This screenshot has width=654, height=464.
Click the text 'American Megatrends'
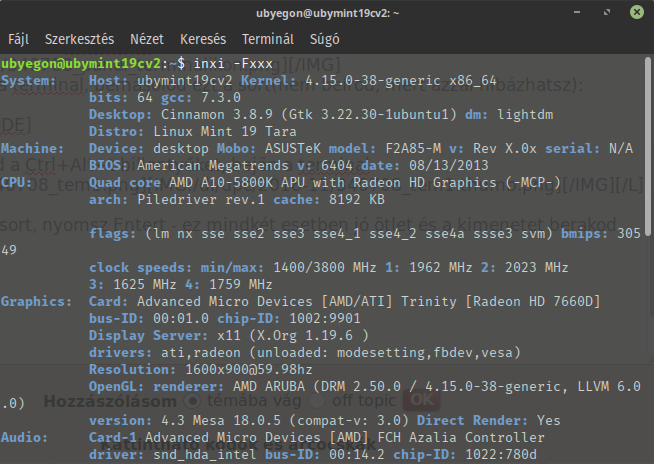pos(213,166)
